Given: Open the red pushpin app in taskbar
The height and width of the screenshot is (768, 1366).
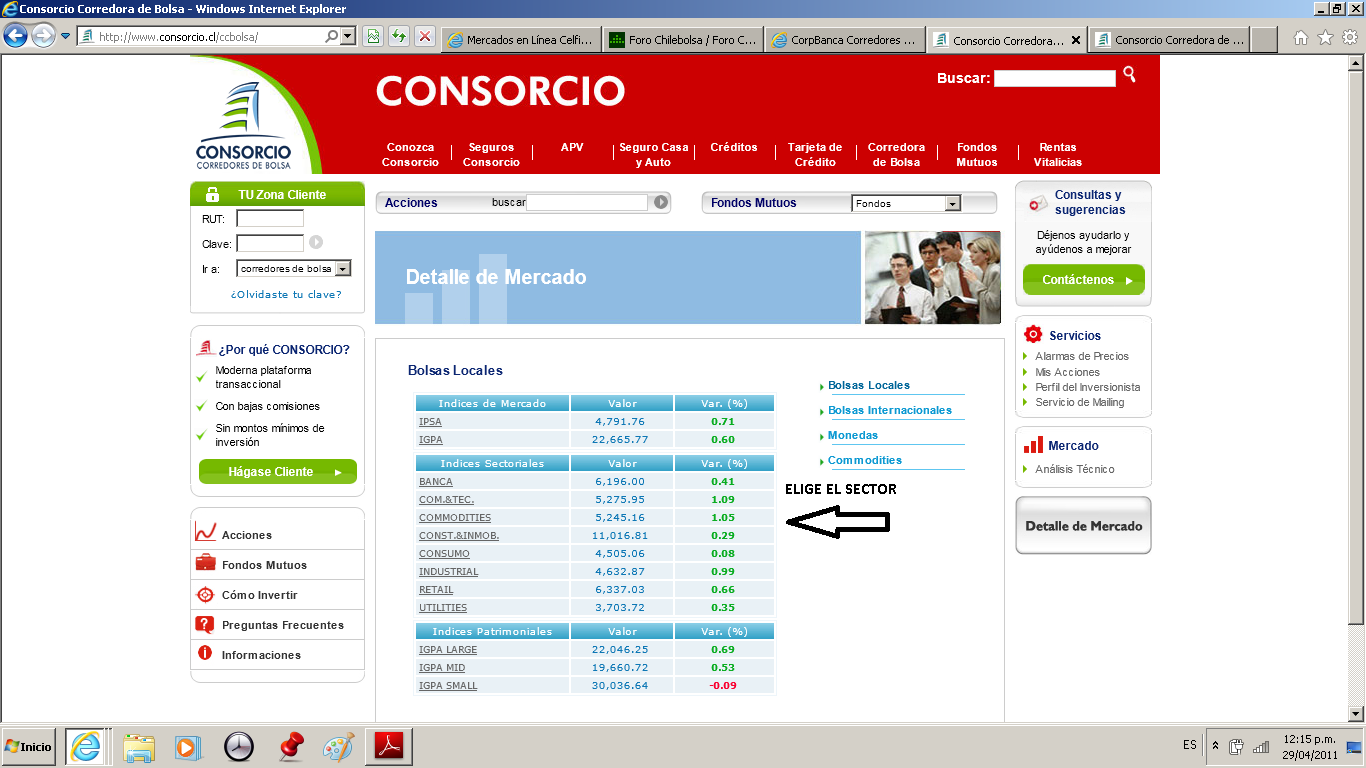Looking at the screenshot, I should (x=291, y=746).
